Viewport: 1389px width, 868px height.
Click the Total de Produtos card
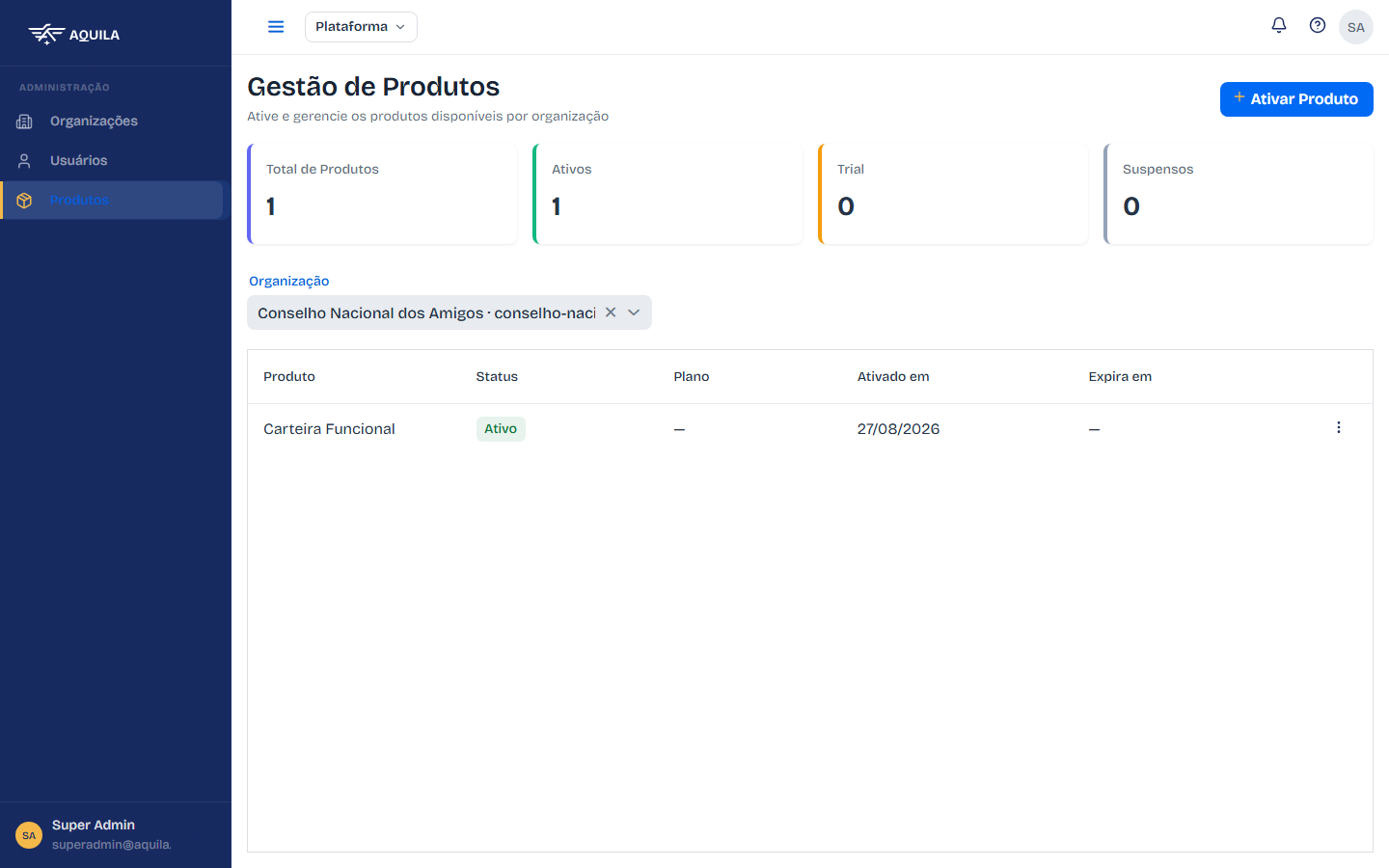[382, 194]
